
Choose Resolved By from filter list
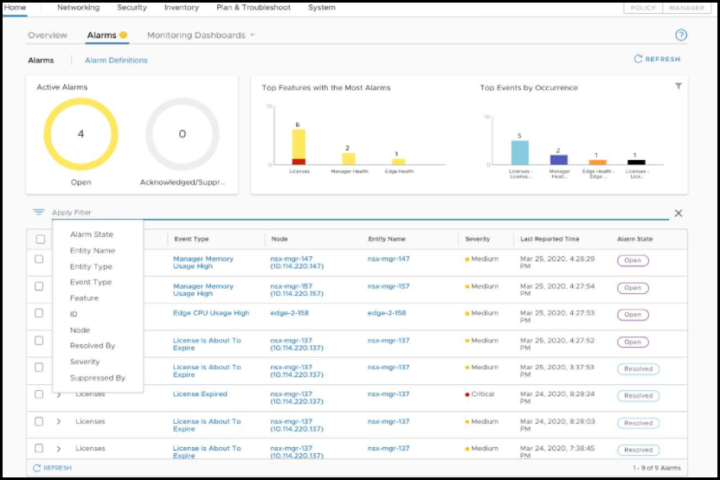92,346
